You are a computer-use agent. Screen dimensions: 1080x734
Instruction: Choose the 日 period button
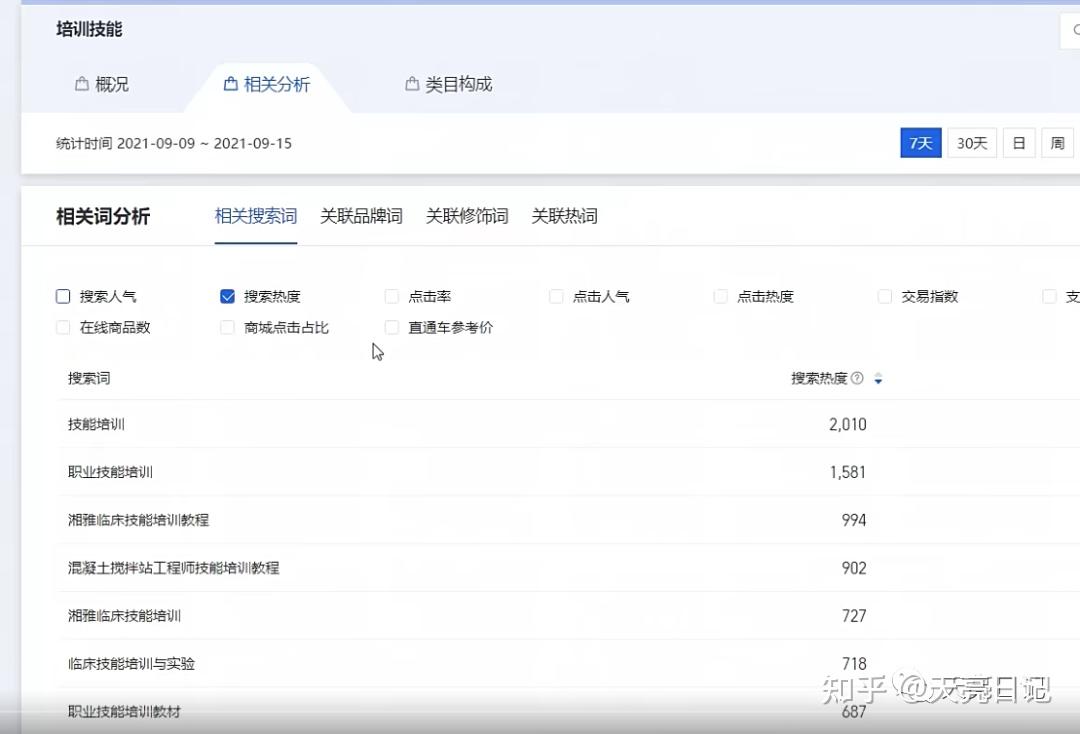coord(1019,143)
